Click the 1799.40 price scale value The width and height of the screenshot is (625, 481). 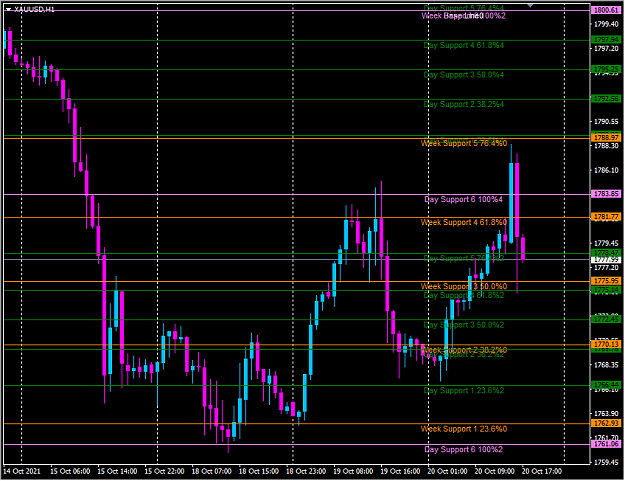pos(606,24)
